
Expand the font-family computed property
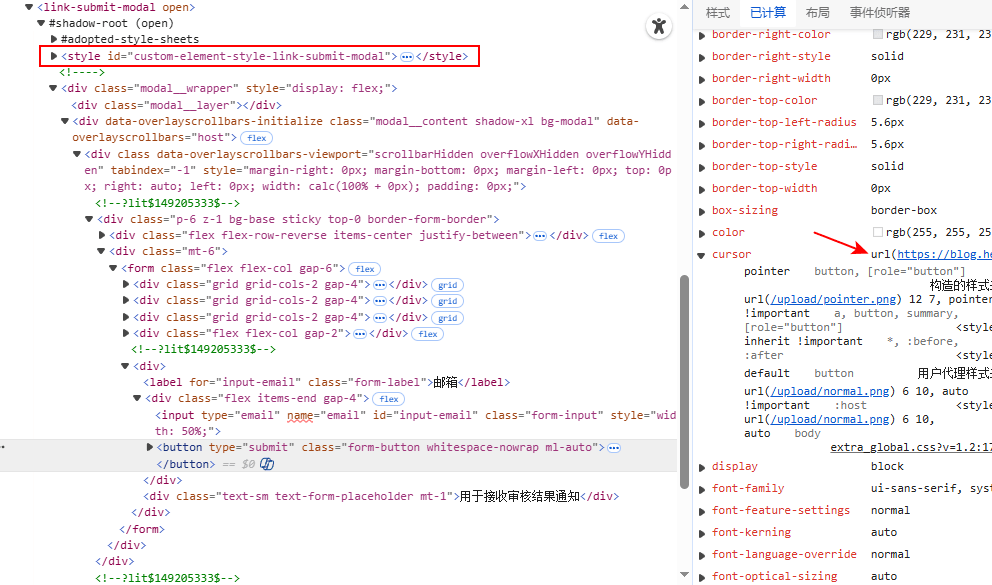pos(702,489)
